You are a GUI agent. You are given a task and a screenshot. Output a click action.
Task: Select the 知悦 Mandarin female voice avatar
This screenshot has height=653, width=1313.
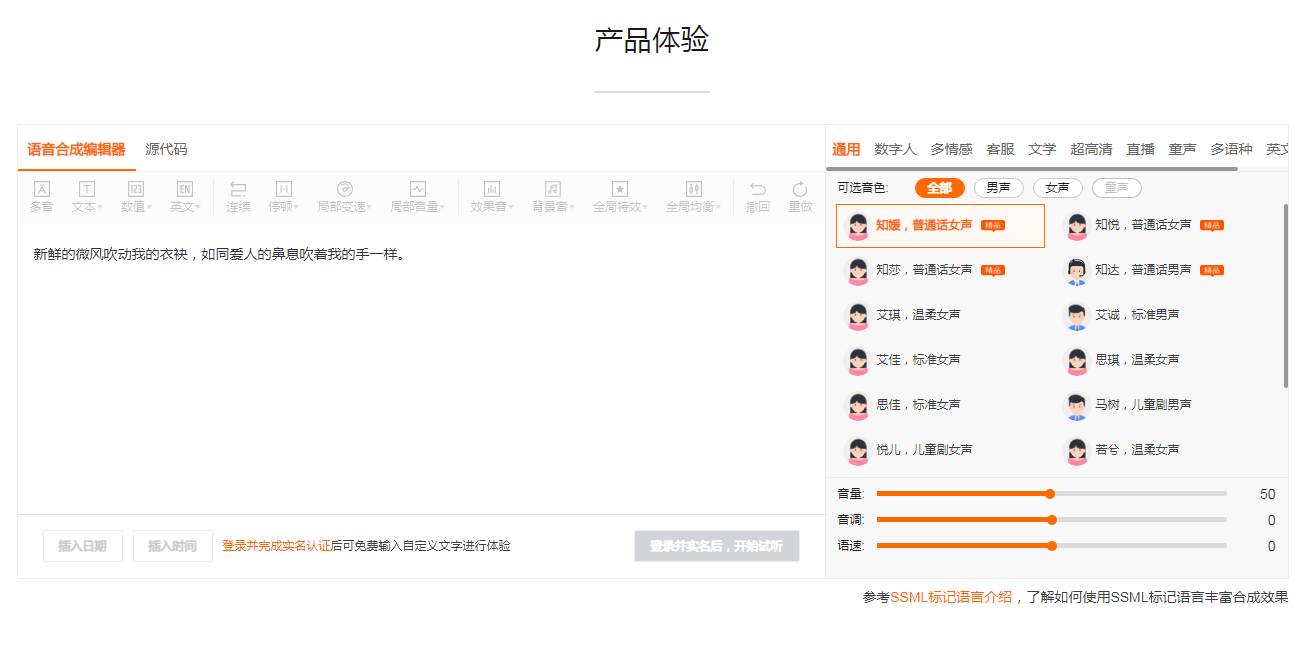click(1076, 226)
